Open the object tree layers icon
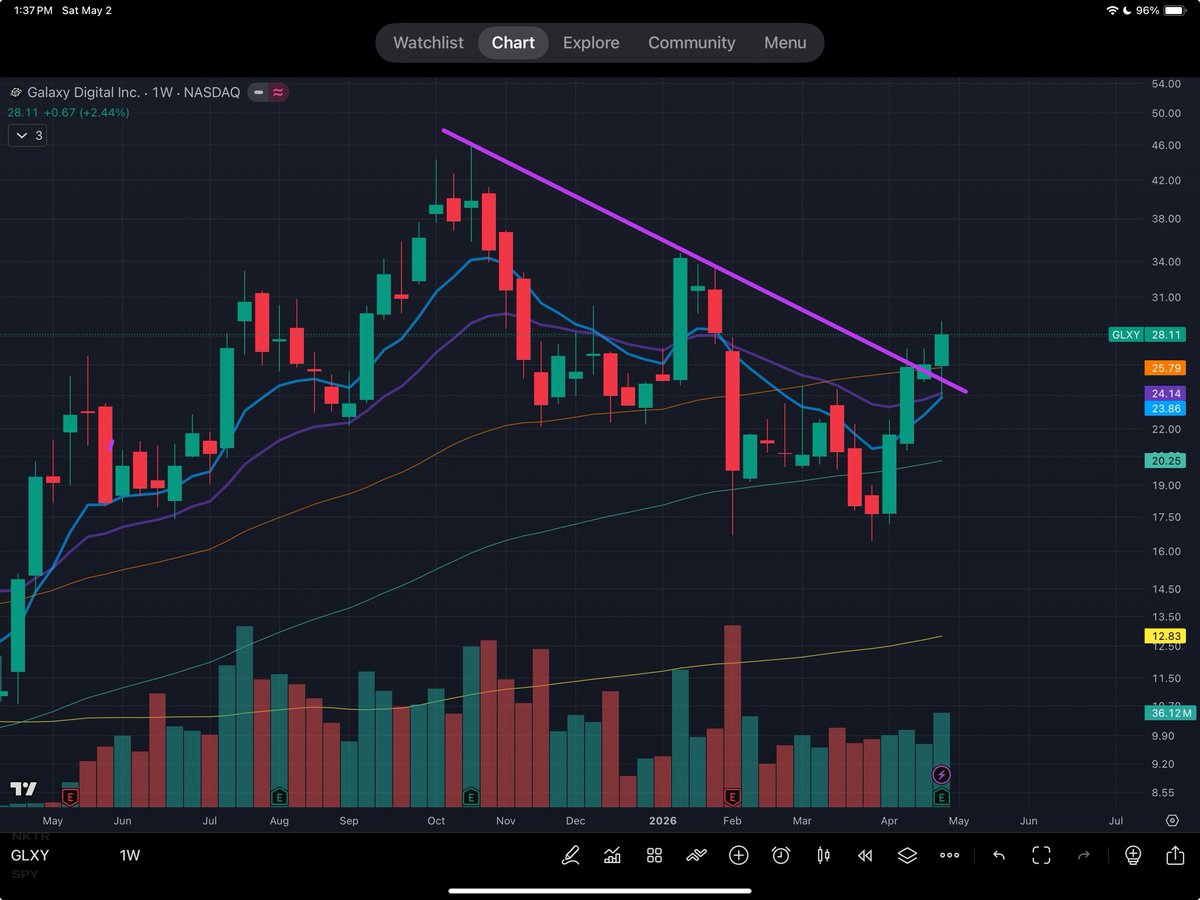Image resolution: width=1200 pixels, height=900 pixels. (x=907, y=855)
